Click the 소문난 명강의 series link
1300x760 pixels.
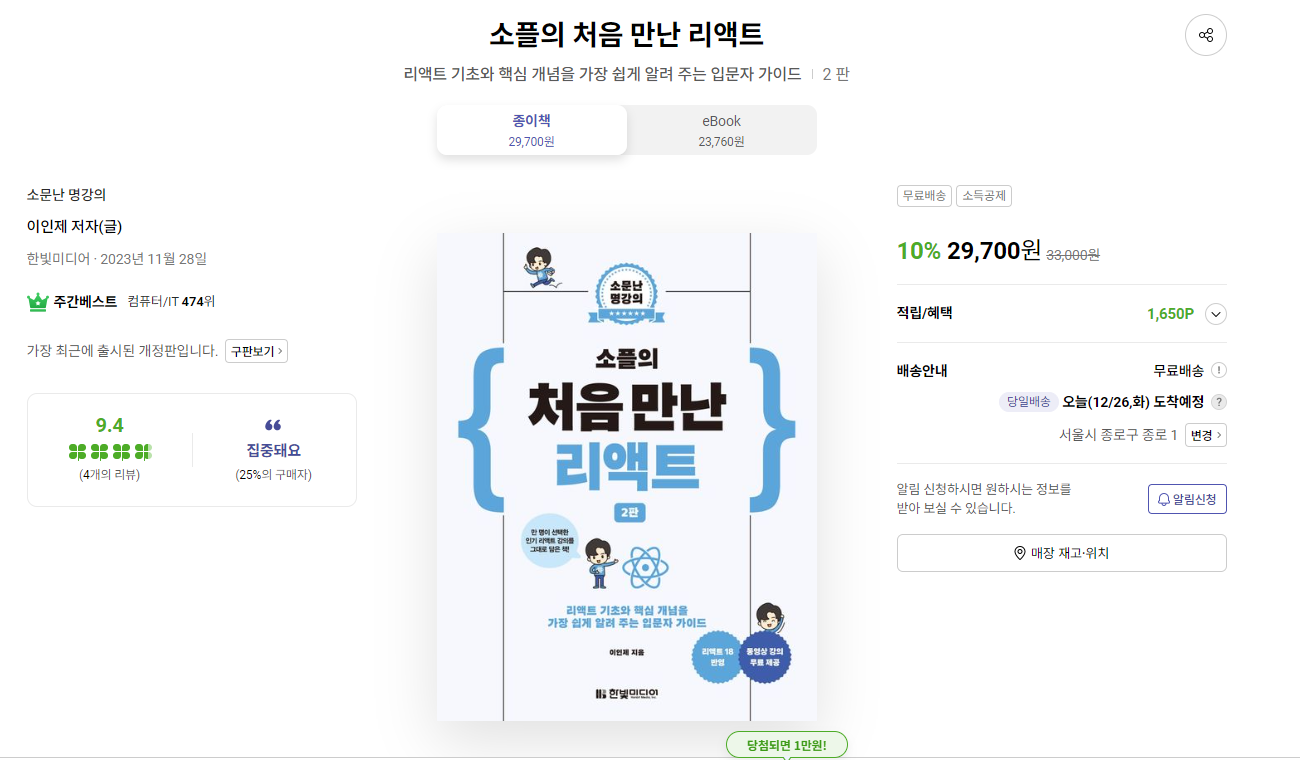point(66,194)
